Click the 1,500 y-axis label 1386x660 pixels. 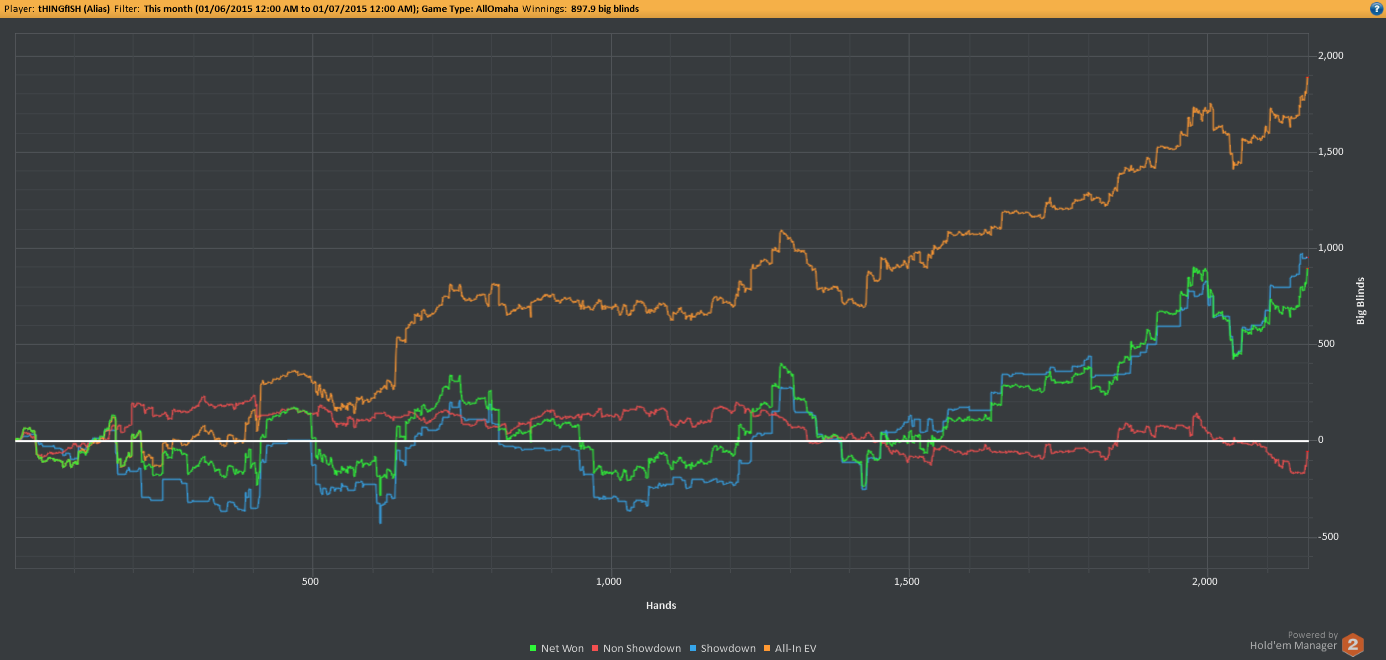coord(1331,152)
